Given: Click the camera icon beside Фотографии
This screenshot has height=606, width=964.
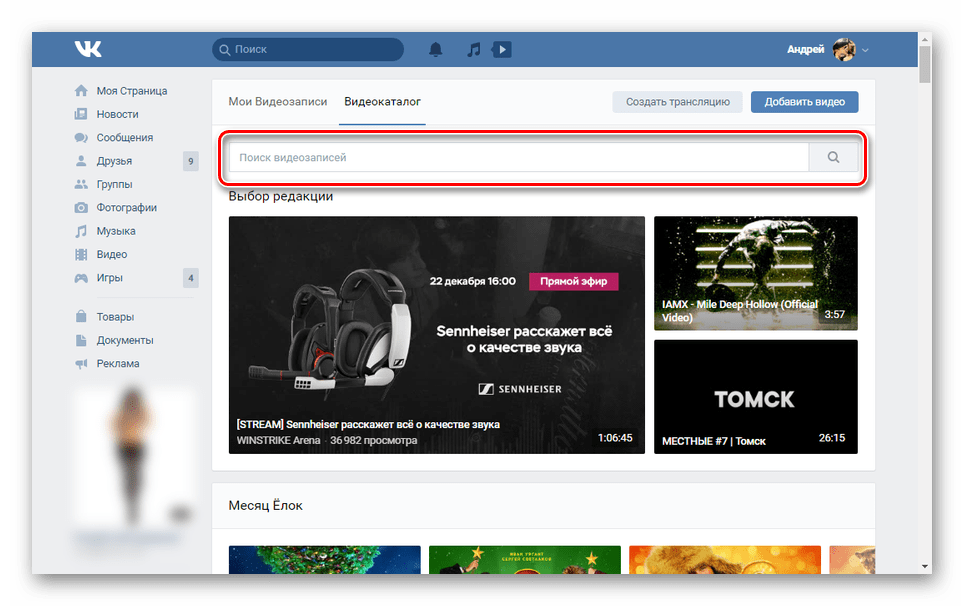Looking at the screenshot, I should click(x=81, y=208).
